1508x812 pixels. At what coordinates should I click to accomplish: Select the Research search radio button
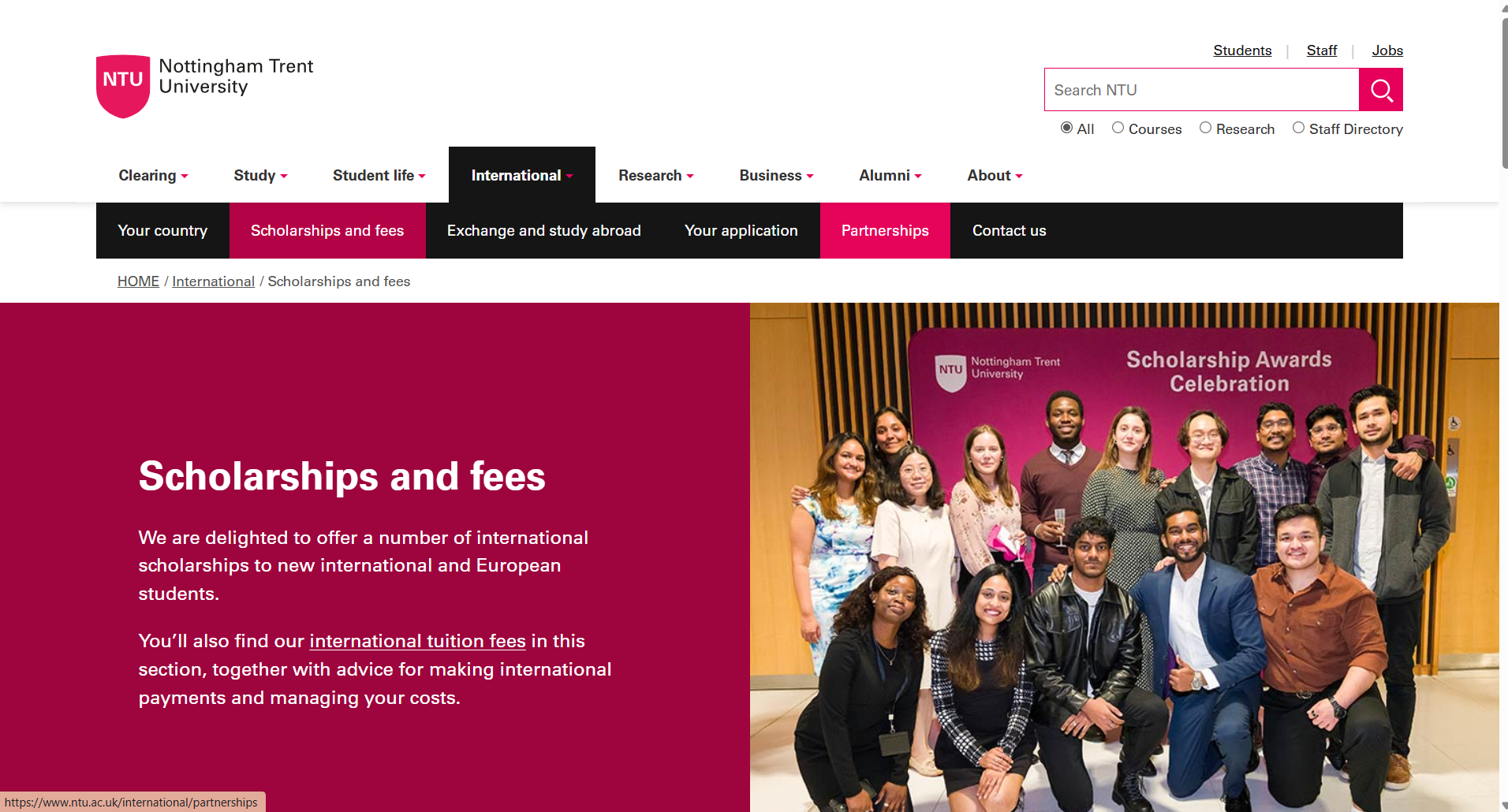click(x=1205, y=128)
